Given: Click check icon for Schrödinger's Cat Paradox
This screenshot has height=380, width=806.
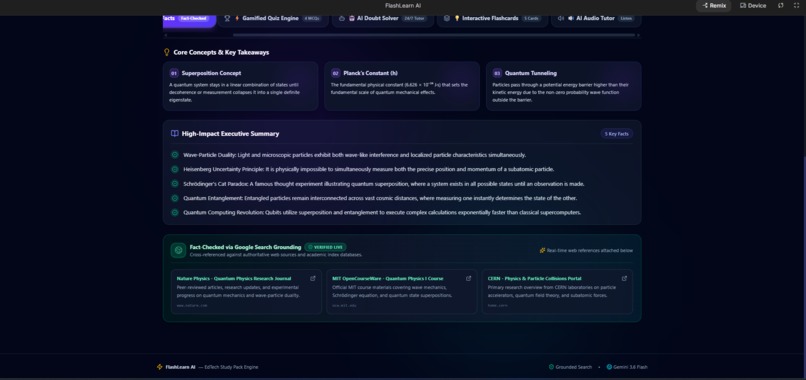Looking at the screenshot, I should click(175, 184).
